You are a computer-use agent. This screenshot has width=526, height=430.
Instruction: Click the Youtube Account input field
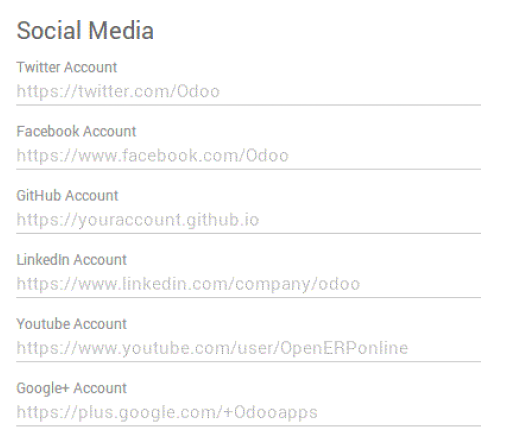[x=249, y=349]
